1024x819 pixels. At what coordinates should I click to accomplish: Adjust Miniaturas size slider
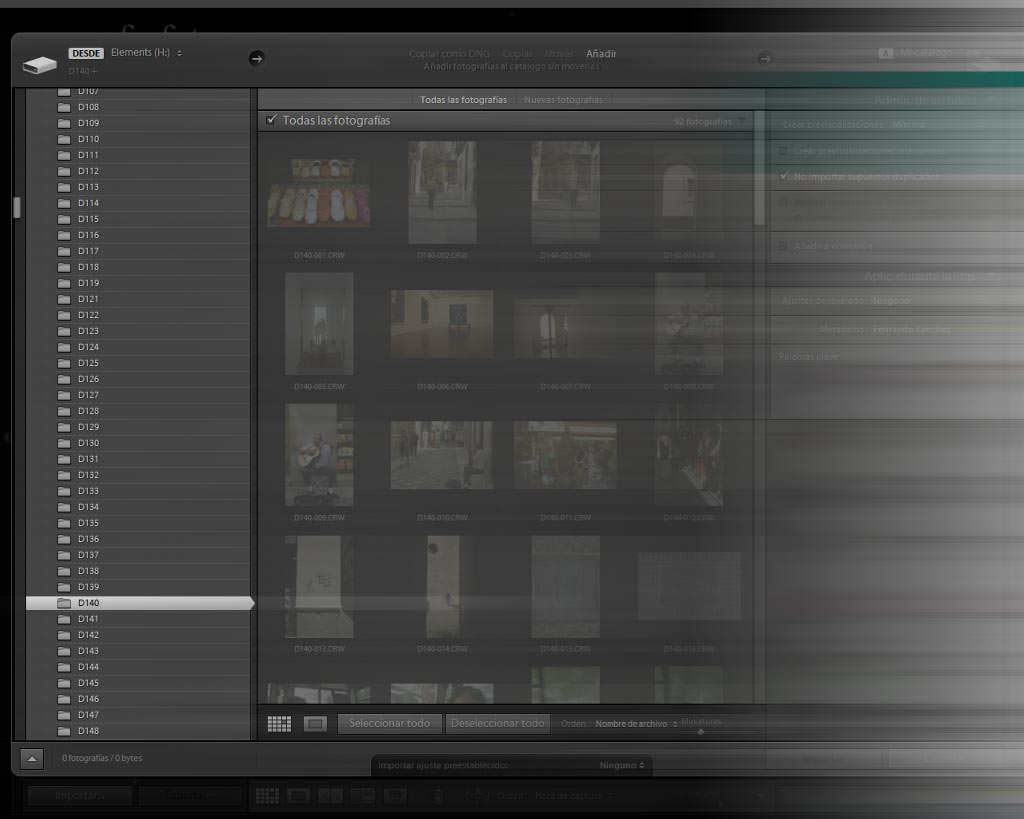point(701,731)
